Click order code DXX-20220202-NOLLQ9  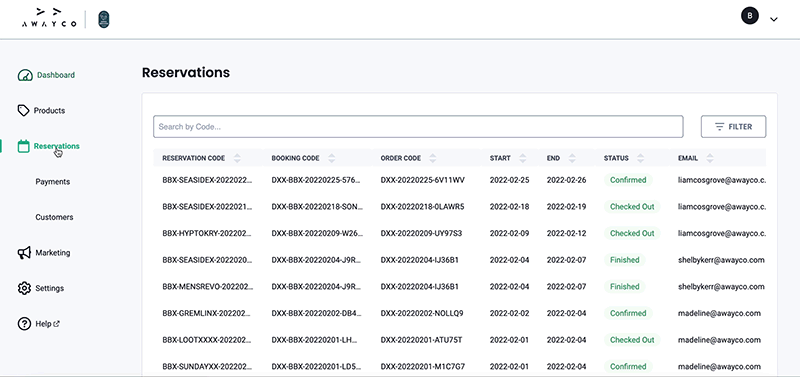[x=422, y=313]
